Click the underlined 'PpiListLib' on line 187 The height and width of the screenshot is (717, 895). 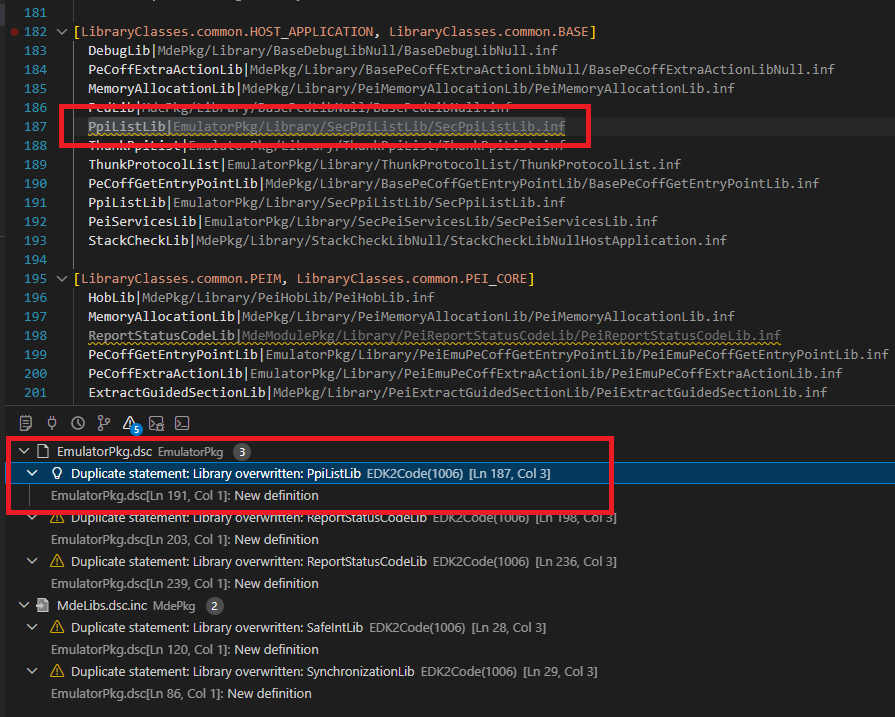point(127,127)
